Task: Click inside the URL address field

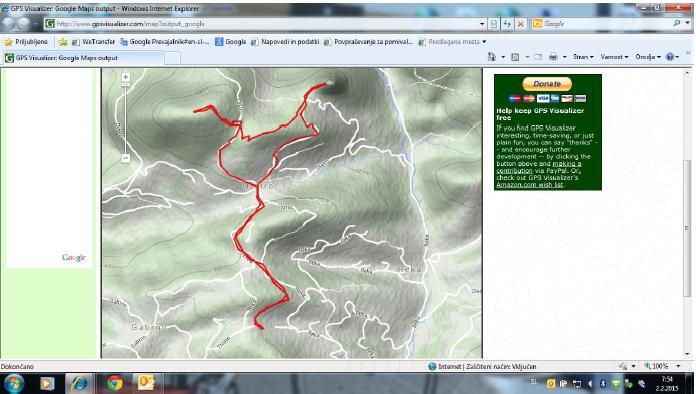Action: [x=266, y=24]
